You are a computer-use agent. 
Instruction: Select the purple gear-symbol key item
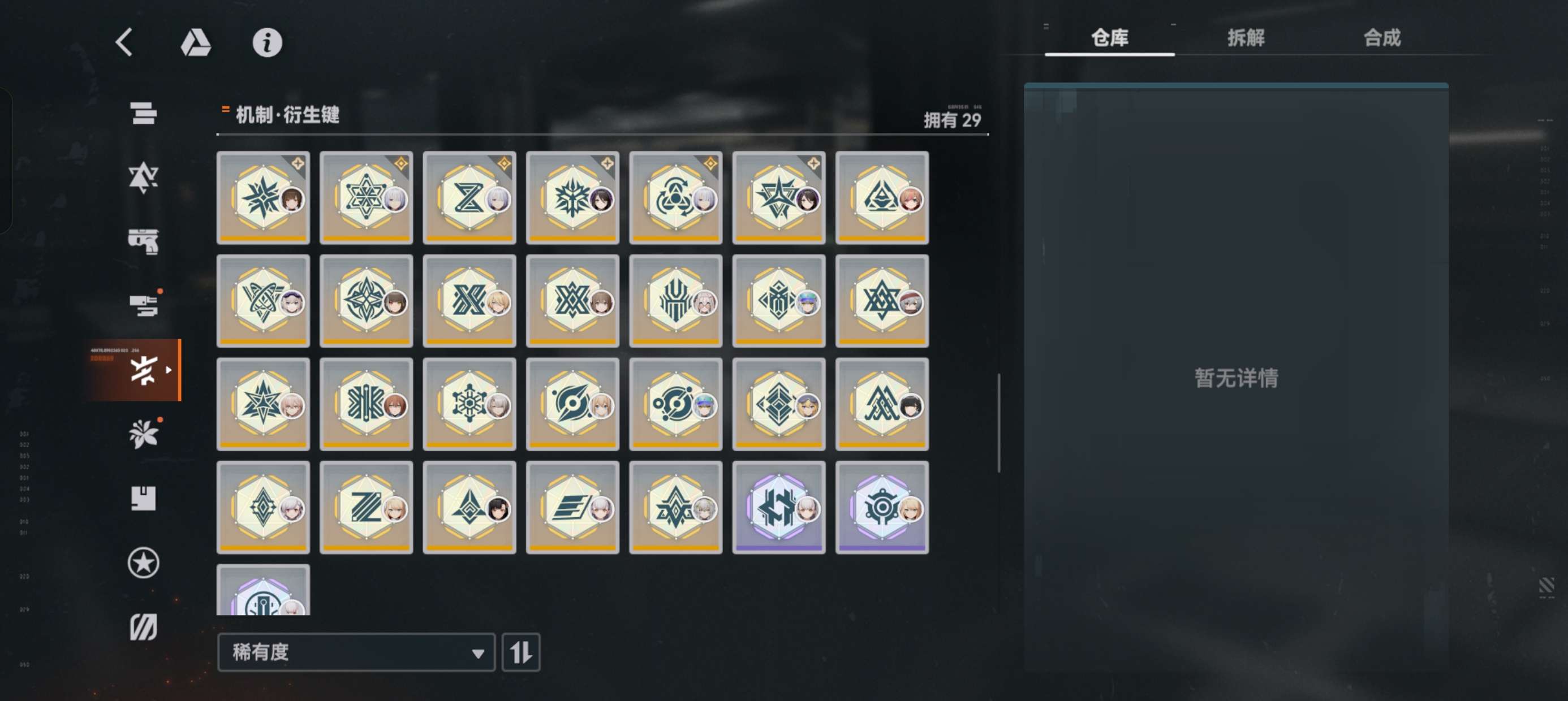click(x=882, y=508)
